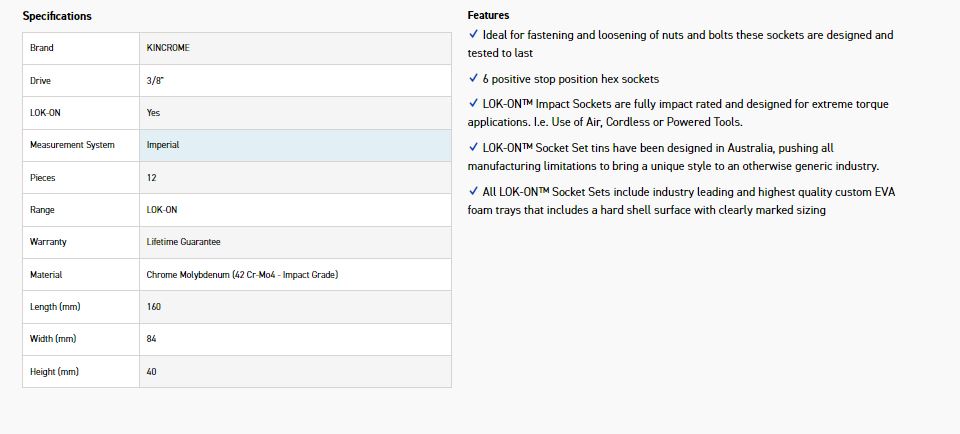Image resolution: width=960 pixels, height=434 pixels.
Task: Click the Pieces value of 12
Action: (152, 177)
